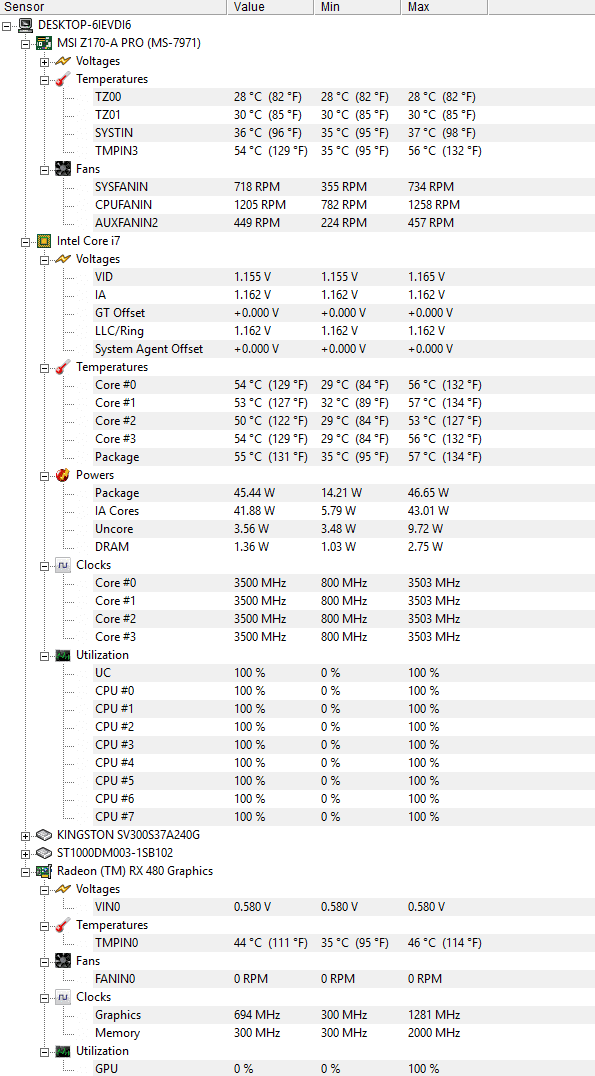
Task: Click the KINGSTON SV300S37A240G drive icon
Action: (x=45, y=835)
